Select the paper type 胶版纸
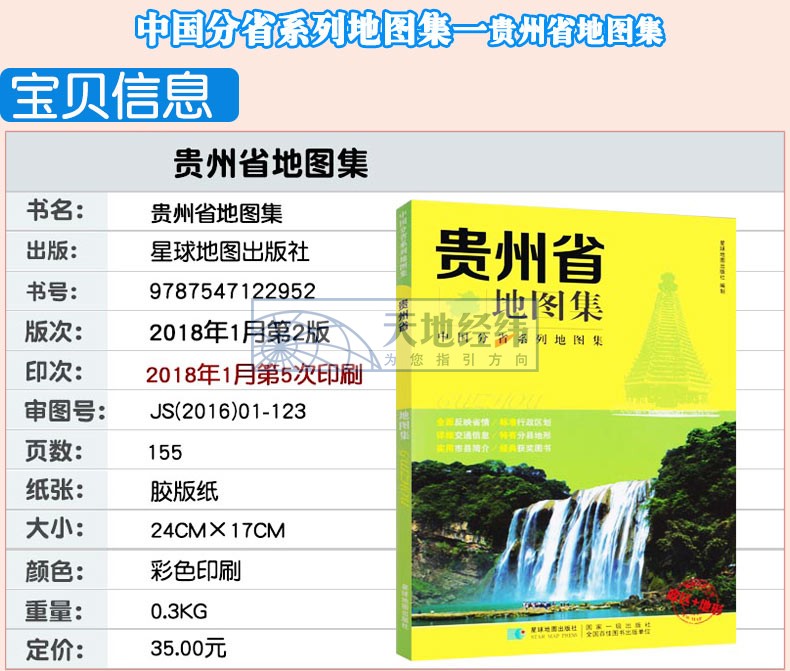This screenshot has width=790, height=671. point(184,492)
